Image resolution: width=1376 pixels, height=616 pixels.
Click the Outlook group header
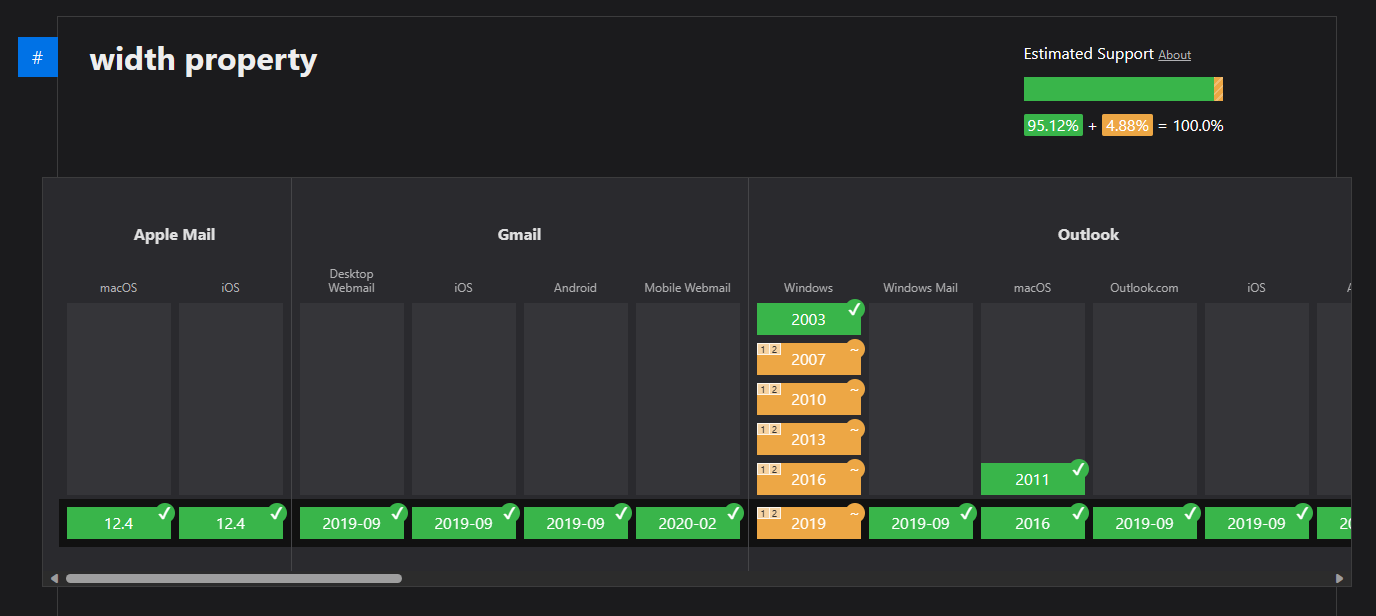click(1089, 235)
